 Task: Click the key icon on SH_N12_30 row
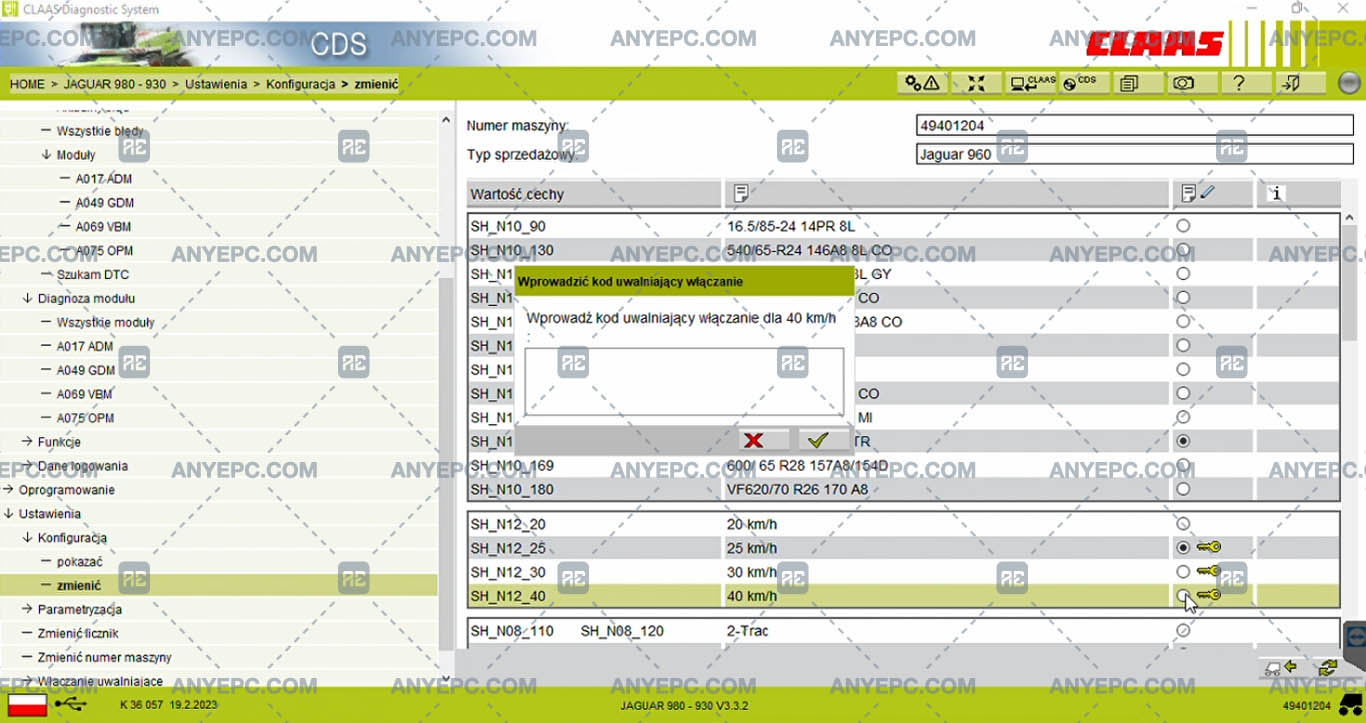click(1209, 571)
